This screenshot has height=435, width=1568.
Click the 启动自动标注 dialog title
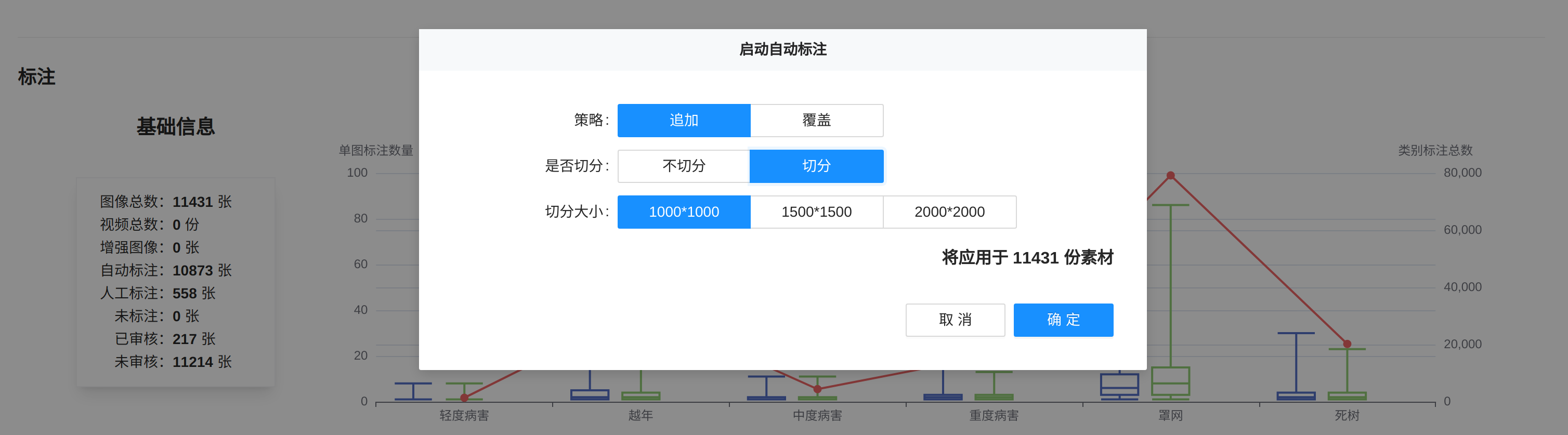pos(782,49)
